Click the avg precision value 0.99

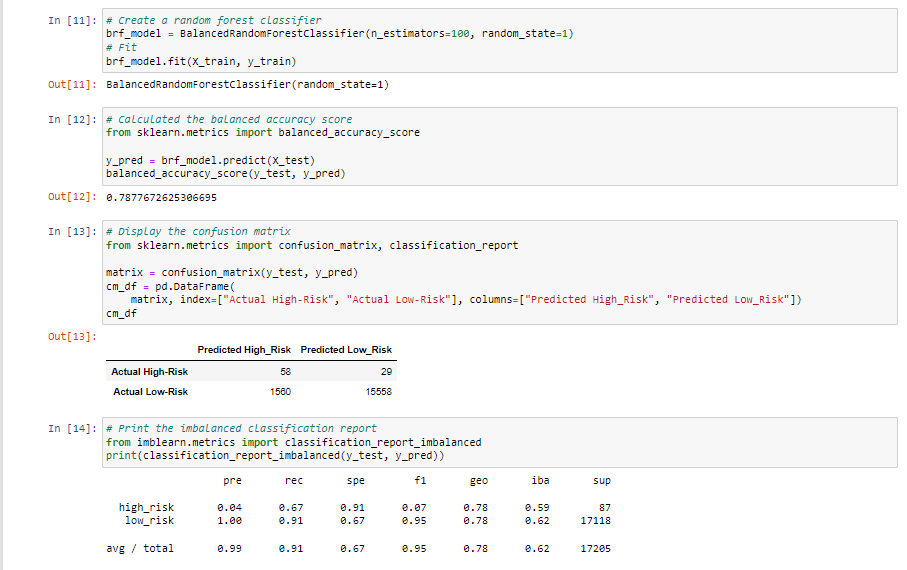[230, 549]
